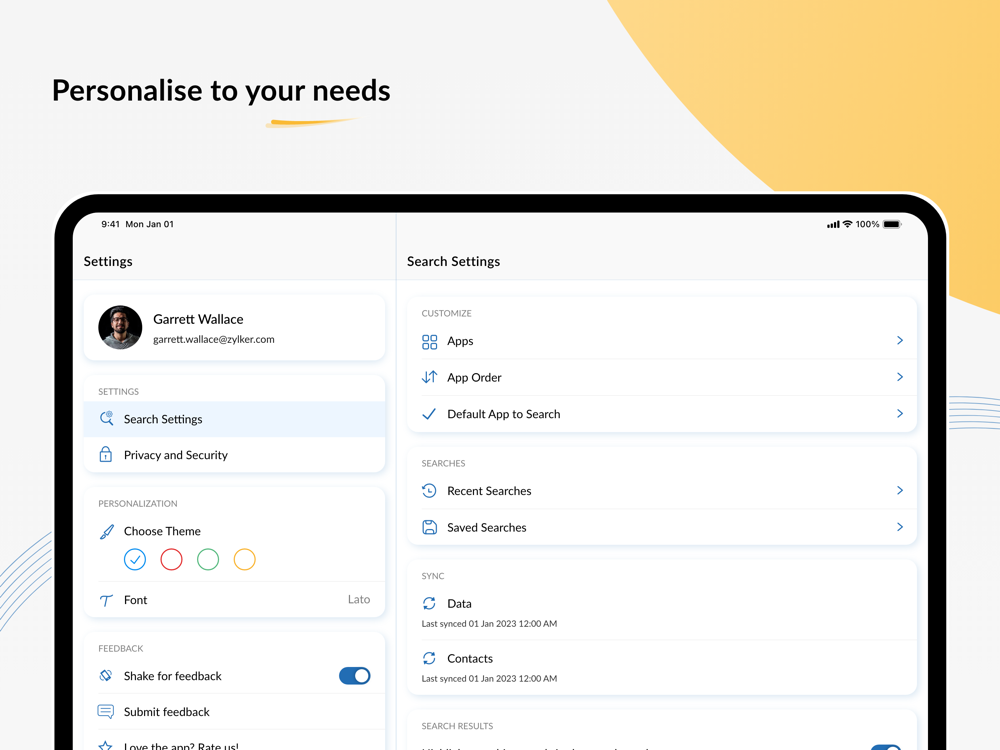1000x750 pixels.
Task: Open Default App to Search label
Action: (x=504, y=414)
